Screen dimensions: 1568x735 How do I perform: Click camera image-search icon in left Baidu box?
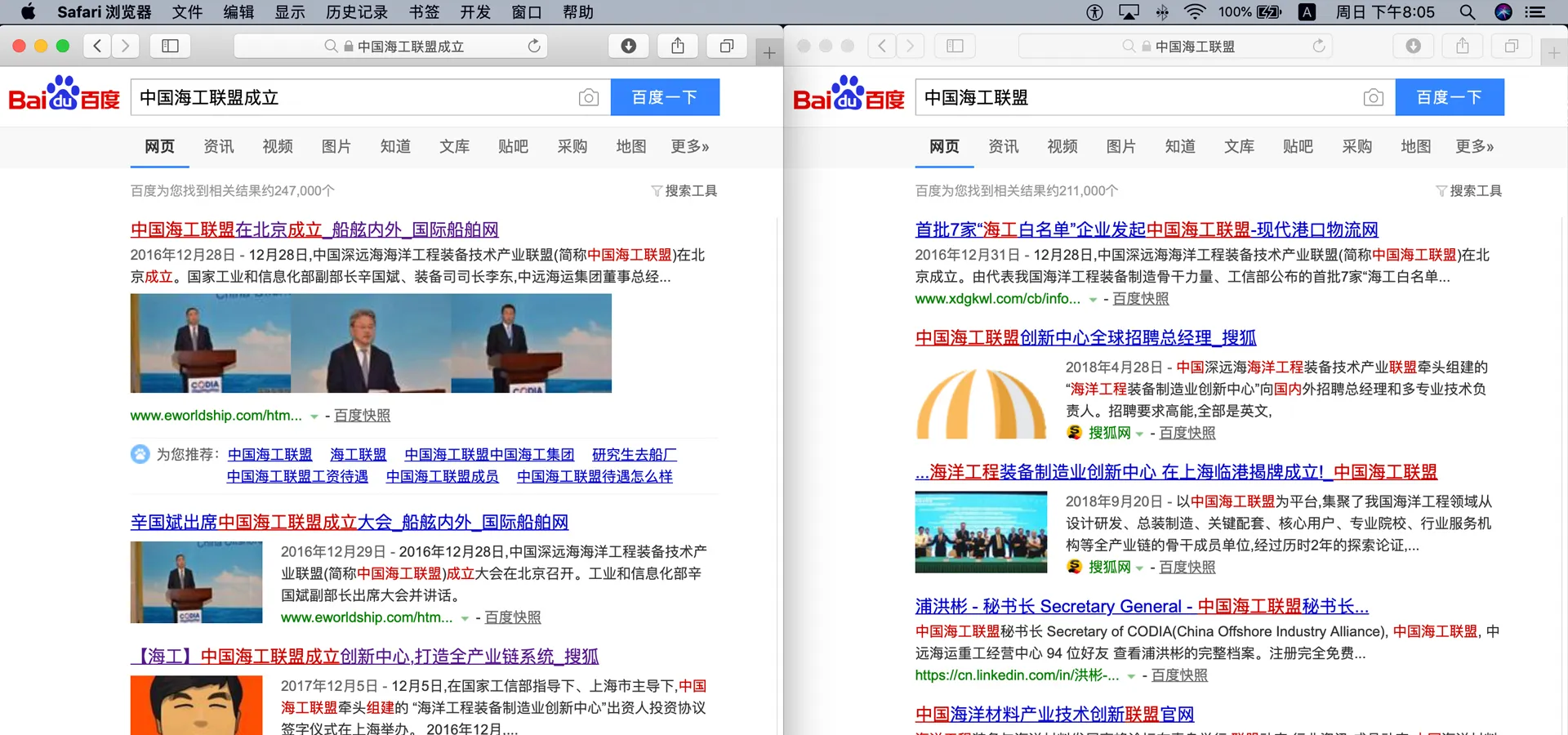(x=589, y=98)
